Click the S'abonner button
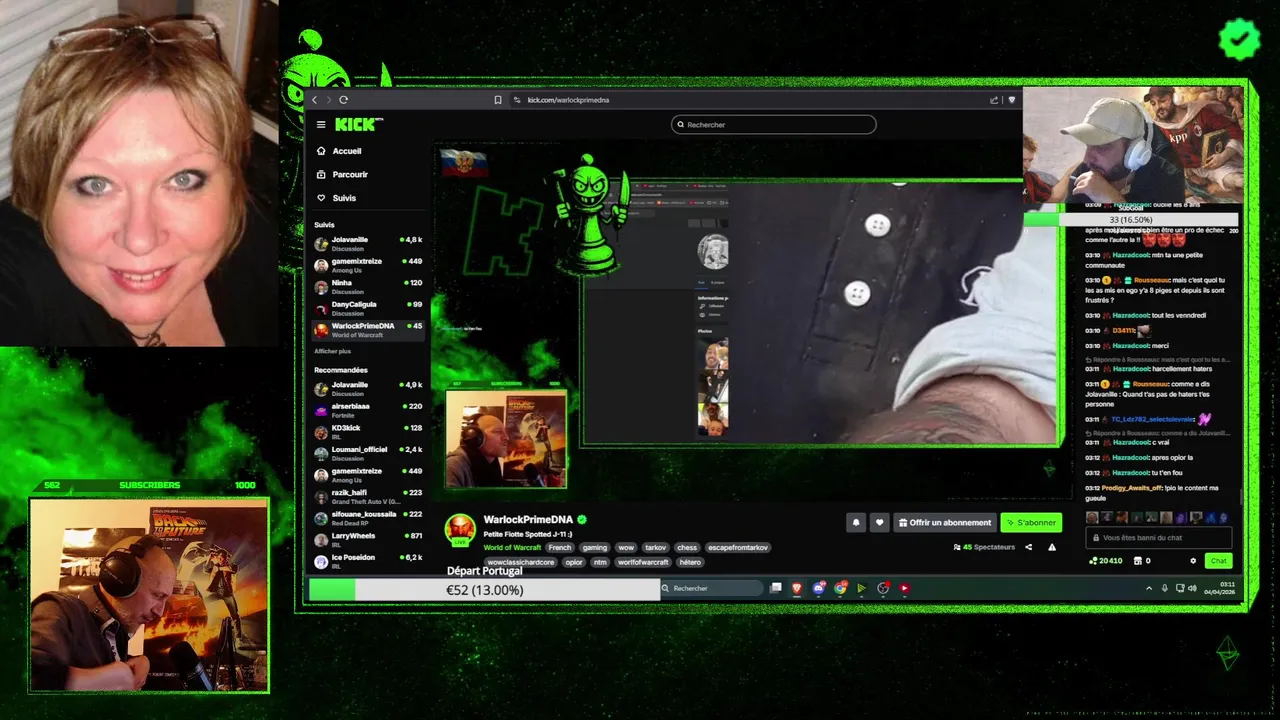Image resolution: width=1280 pixels, height=720 pixels. pos(1031,522)
